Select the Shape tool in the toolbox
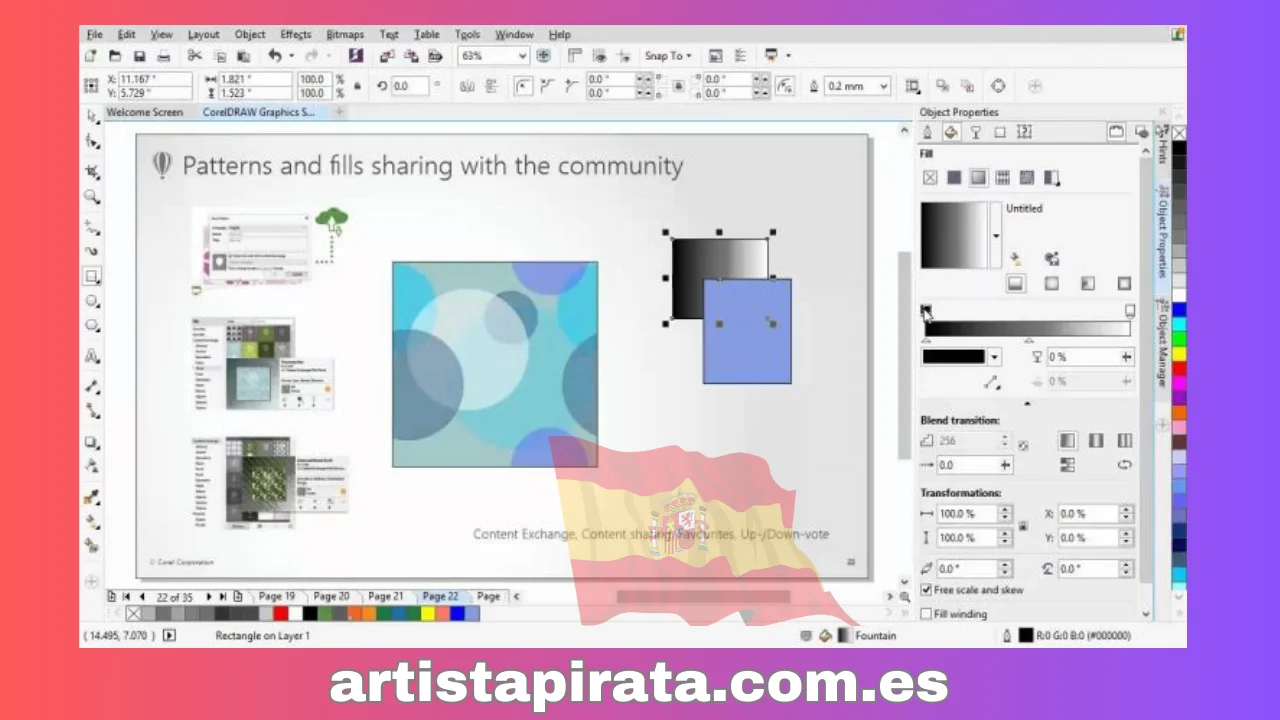The height and width of the screenshot is (720, 1280). click(92, 143)
